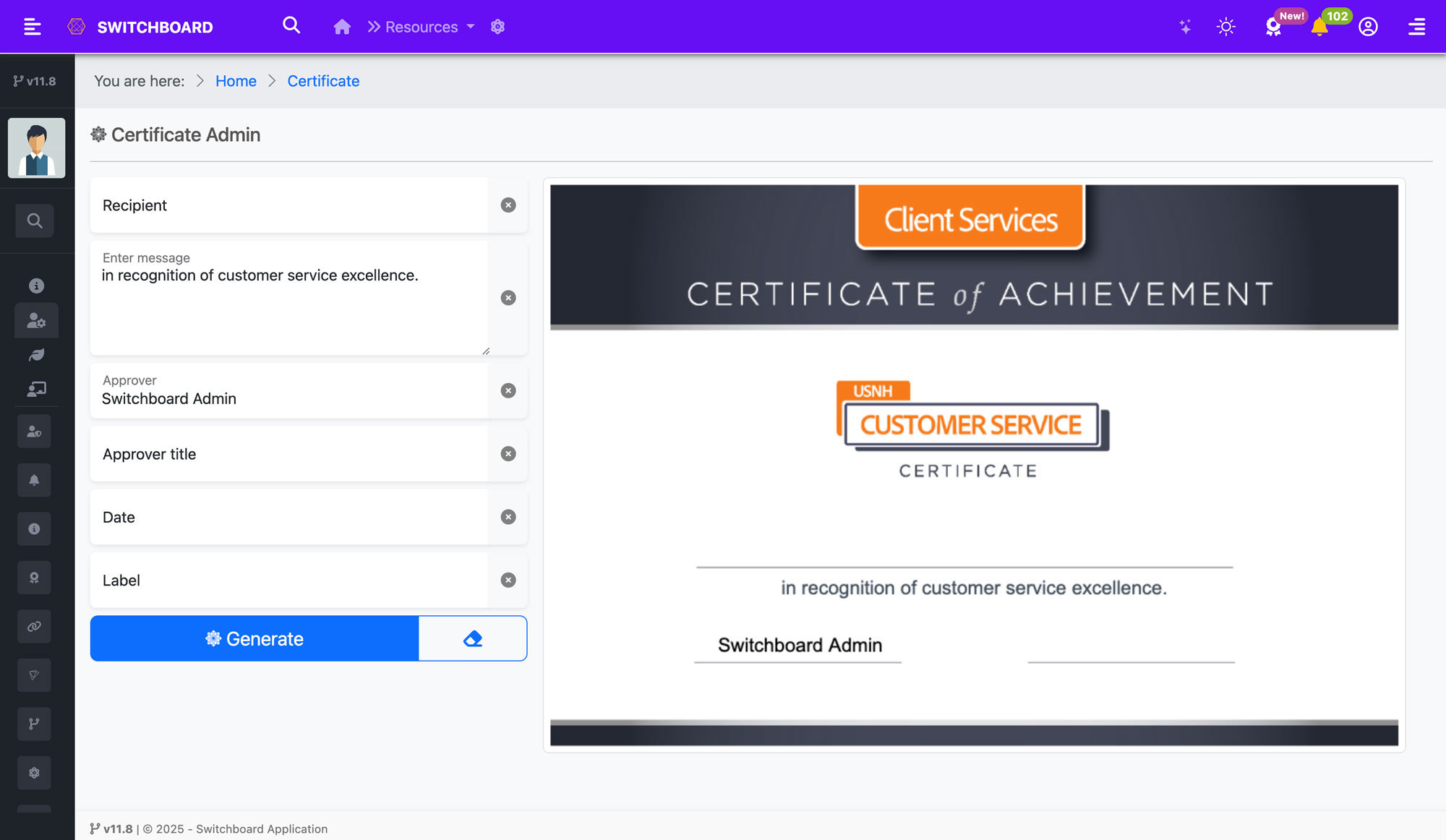1446x840 pixels.
Task: Toggle the left sidebar hamburger menu
Action: point(32,27)
